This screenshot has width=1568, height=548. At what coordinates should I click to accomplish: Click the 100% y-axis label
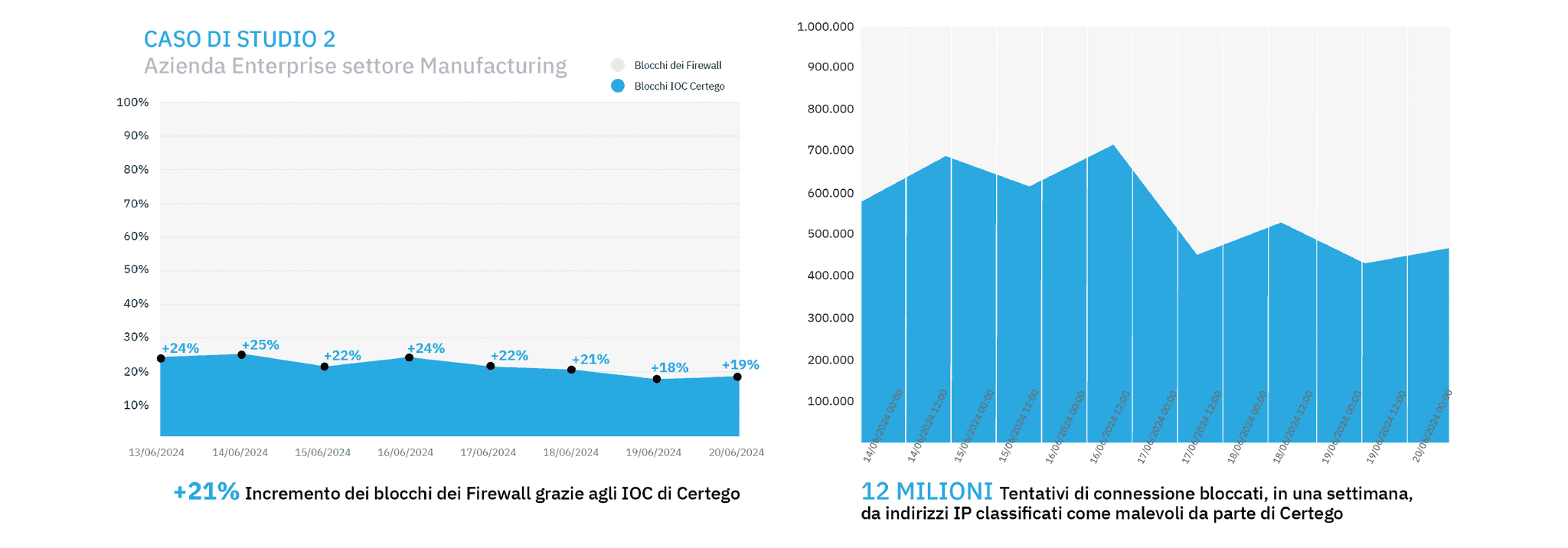[x=132, y=103]
